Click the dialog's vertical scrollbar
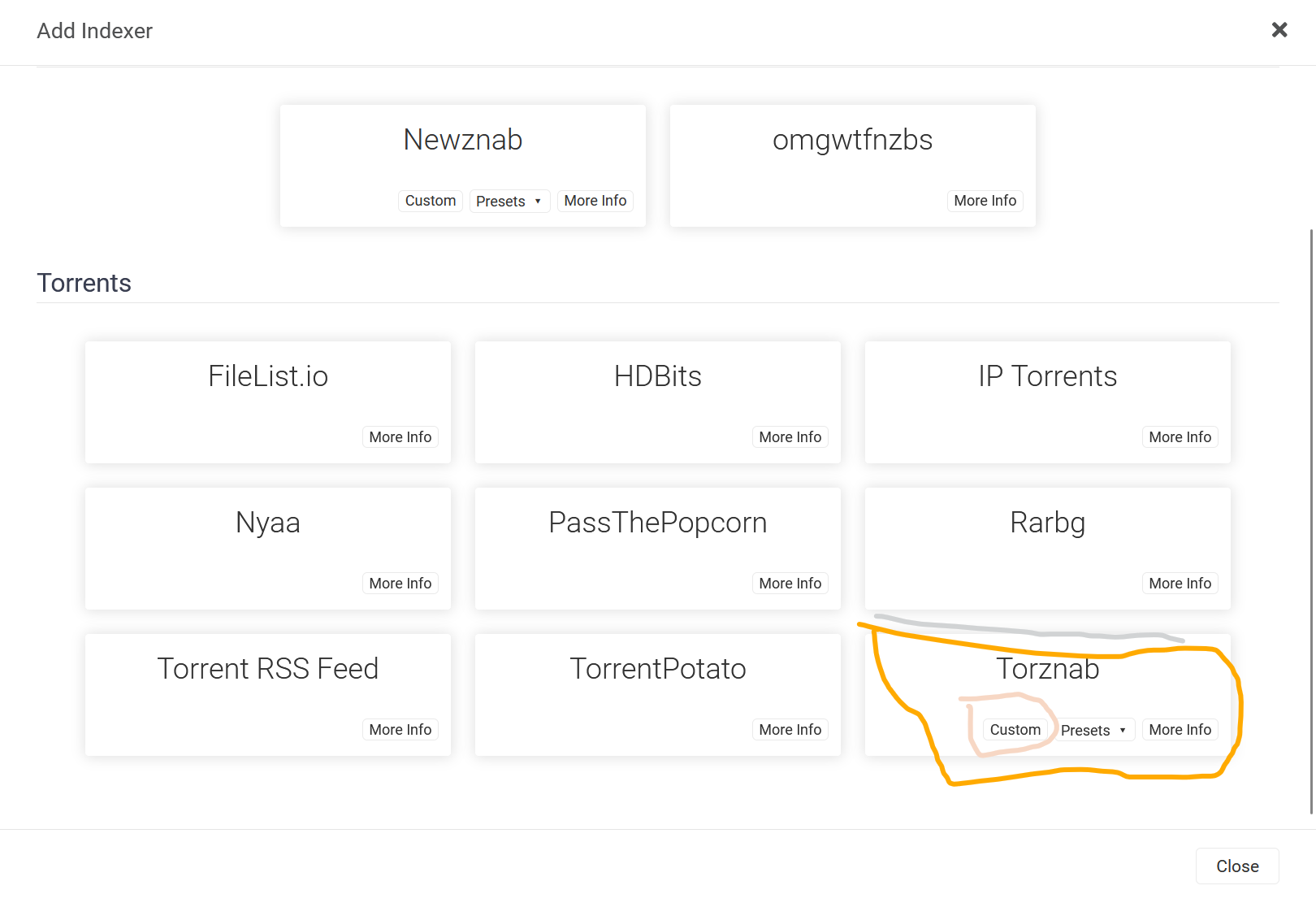This screenshot has height=903, width=1316. tap(1311, 520)
